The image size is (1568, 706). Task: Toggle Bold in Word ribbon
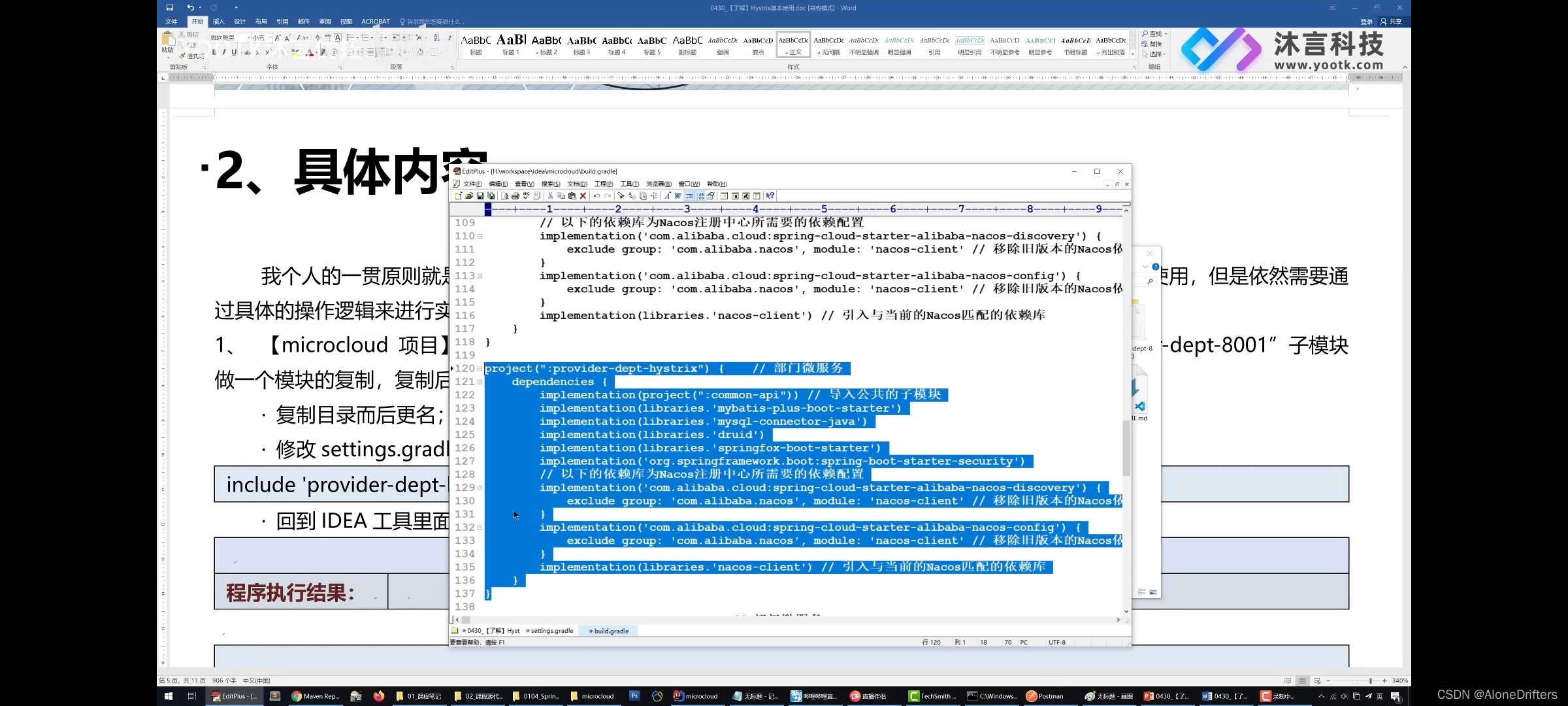[x=214, y=52]
